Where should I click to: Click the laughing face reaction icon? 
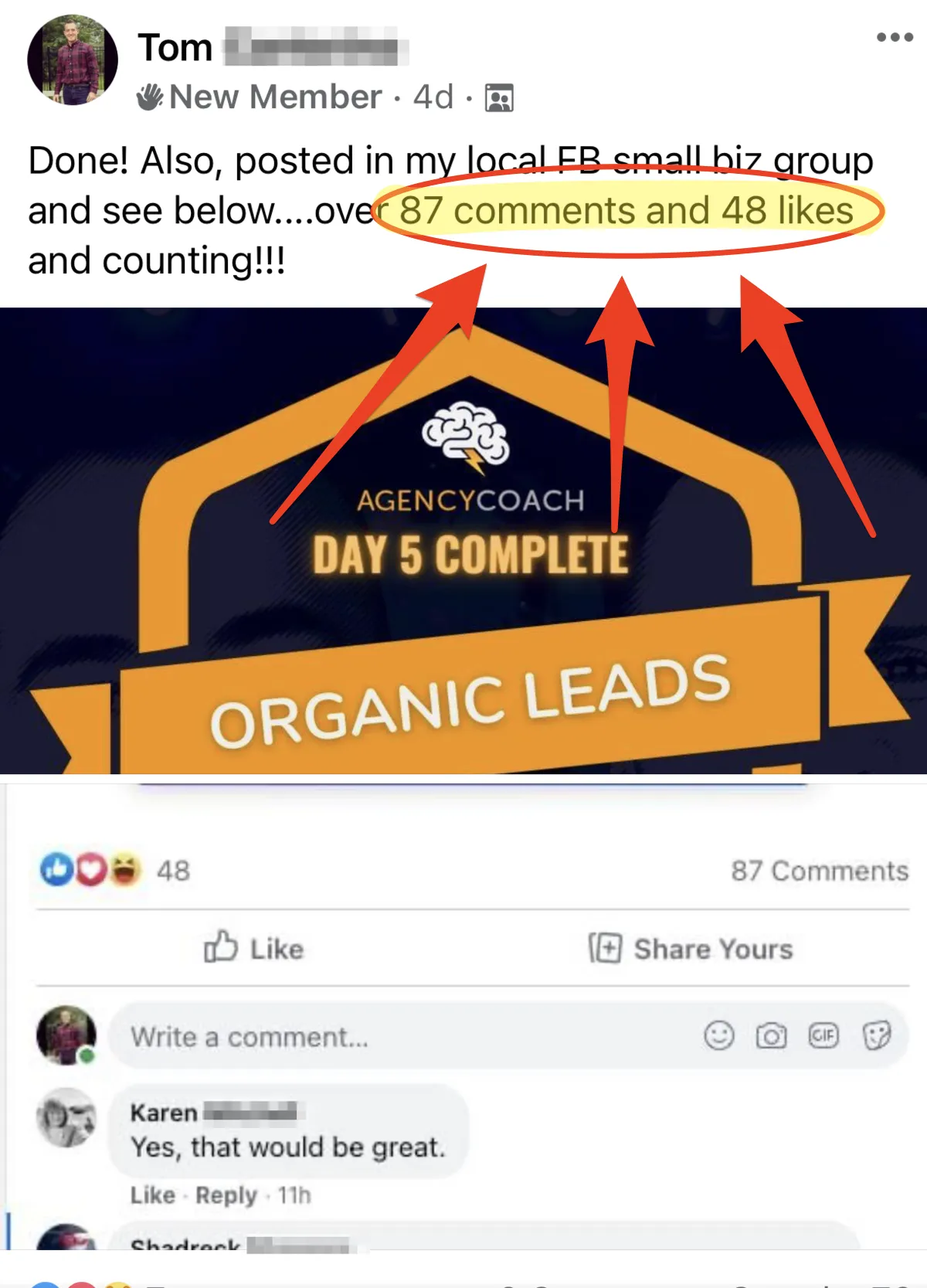[125, 870]
